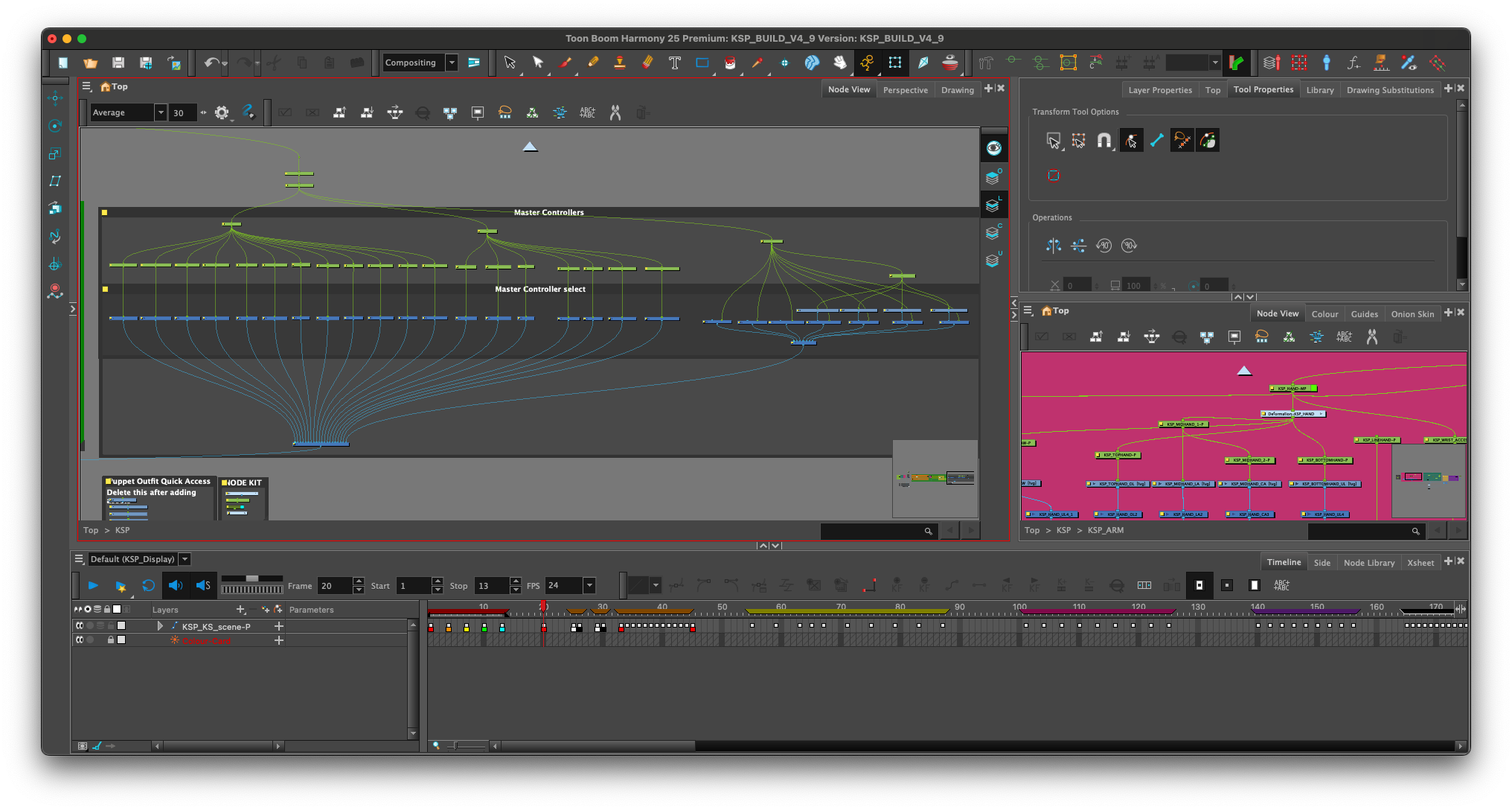Click the Flip Vertical operation icon
Viewport: 1512px width, 810px height.
(1078, 246)
